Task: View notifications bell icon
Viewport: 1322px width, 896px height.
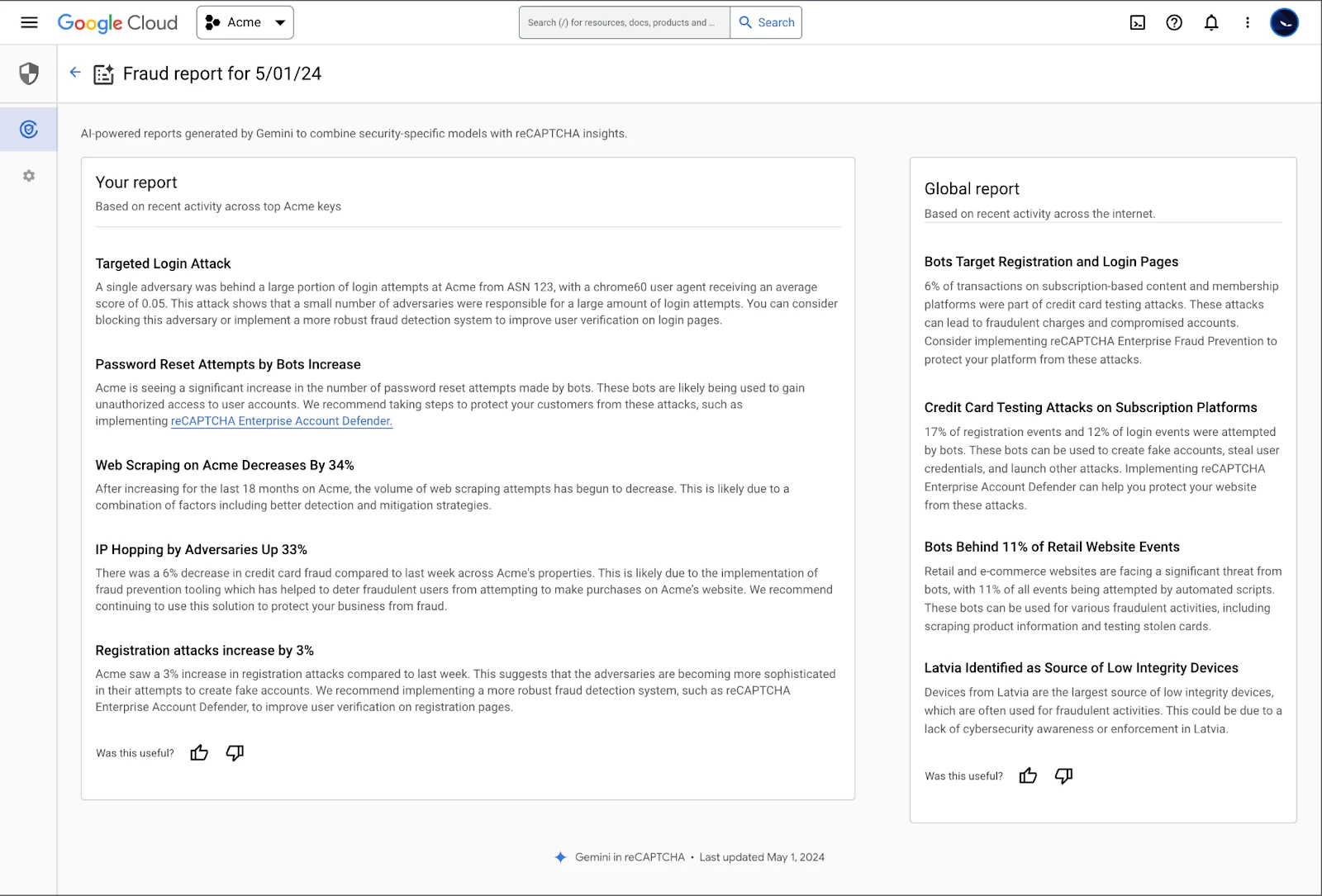Action: (1211, 23)
